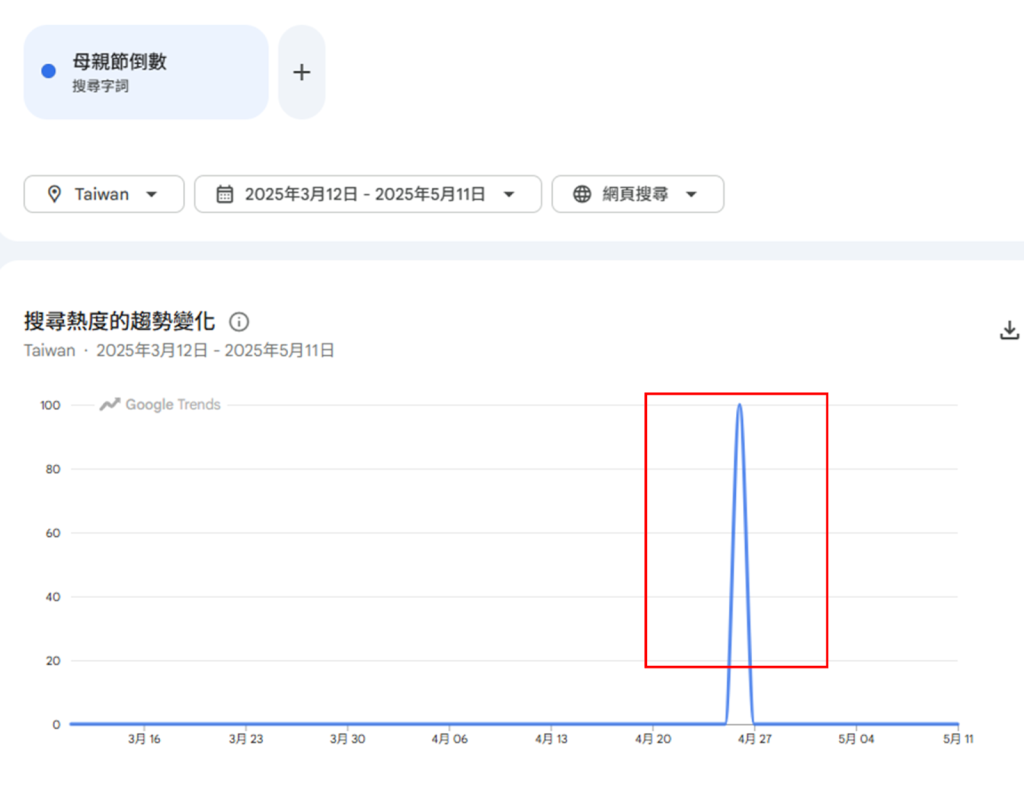This screenshot has height=788, width=1024.
Task: Select the 4月 27 x-axis label
Action: (x=754, y=739)
